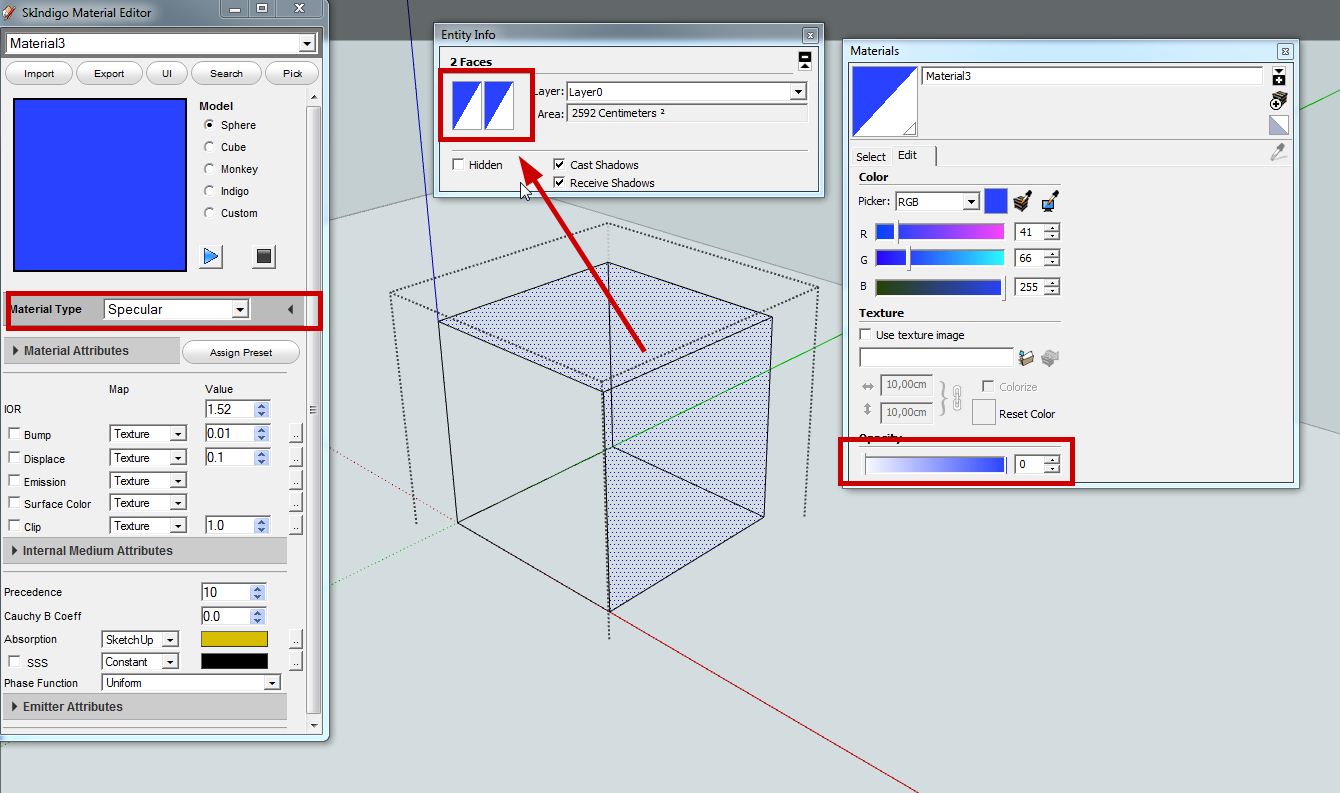Open the Material Type dropdown
The image size is (1340, 793).
[x=177, y=310]
